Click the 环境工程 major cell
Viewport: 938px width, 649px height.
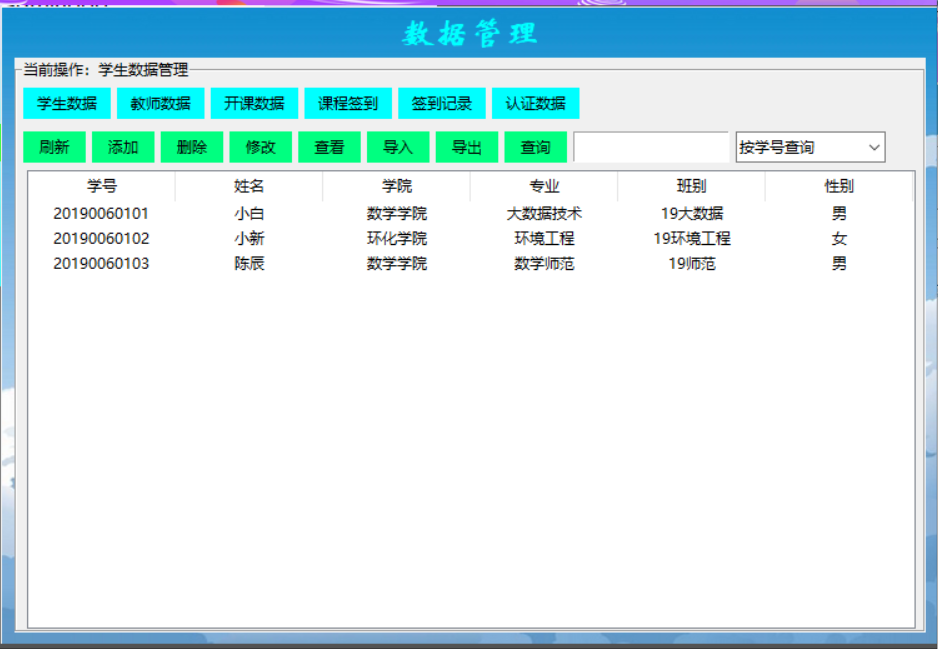point(544,239)
